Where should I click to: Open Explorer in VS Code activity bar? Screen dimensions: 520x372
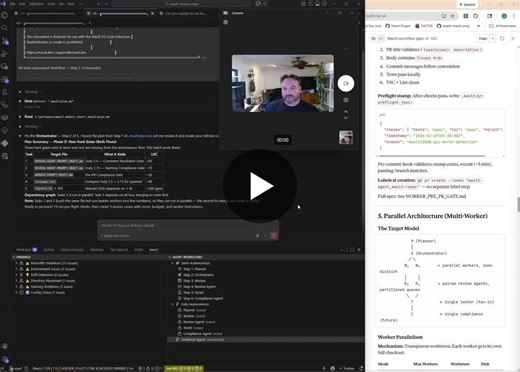(5, 15)
